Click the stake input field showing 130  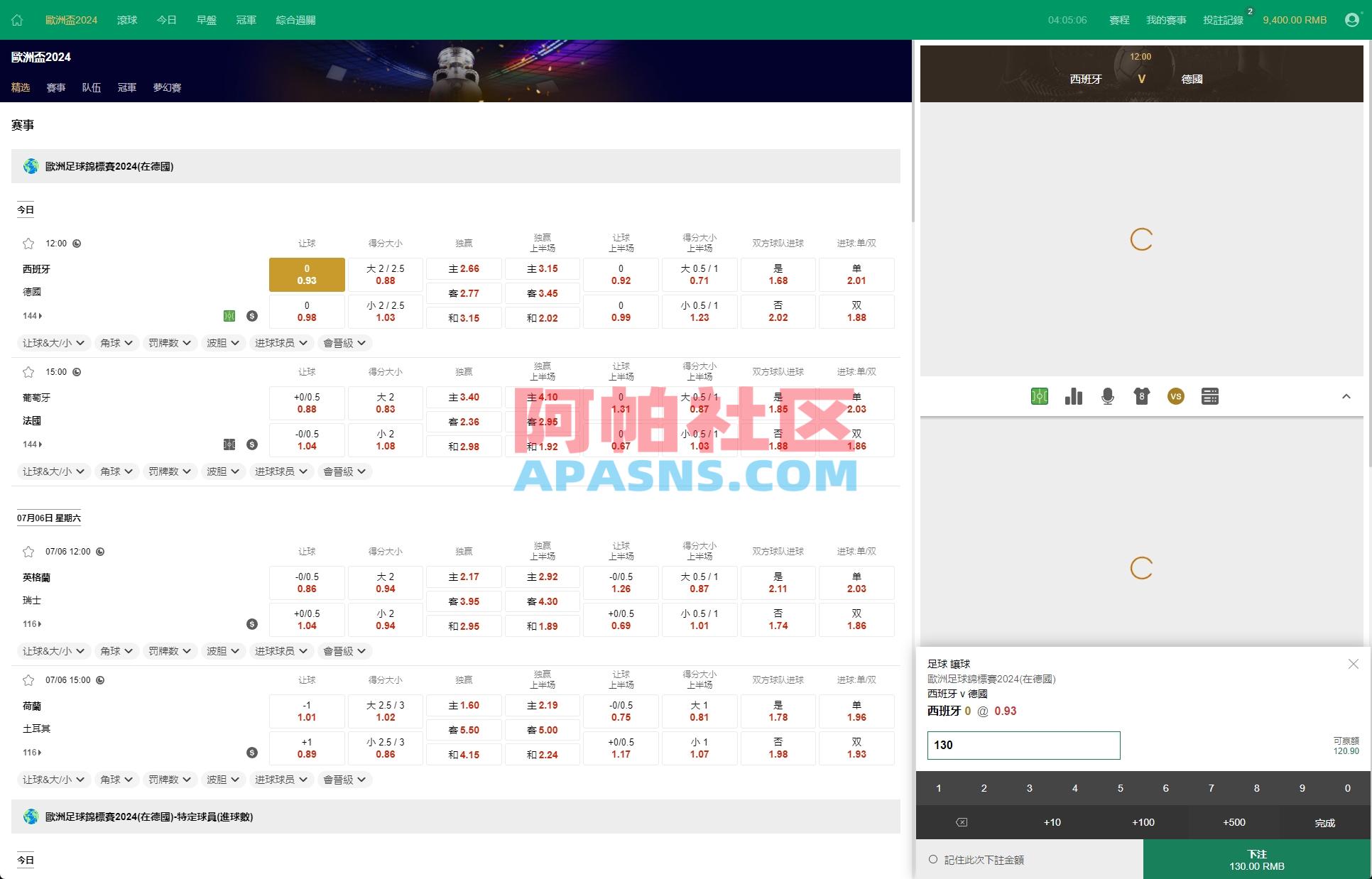pyautogui.click(x=1023, y=745)
